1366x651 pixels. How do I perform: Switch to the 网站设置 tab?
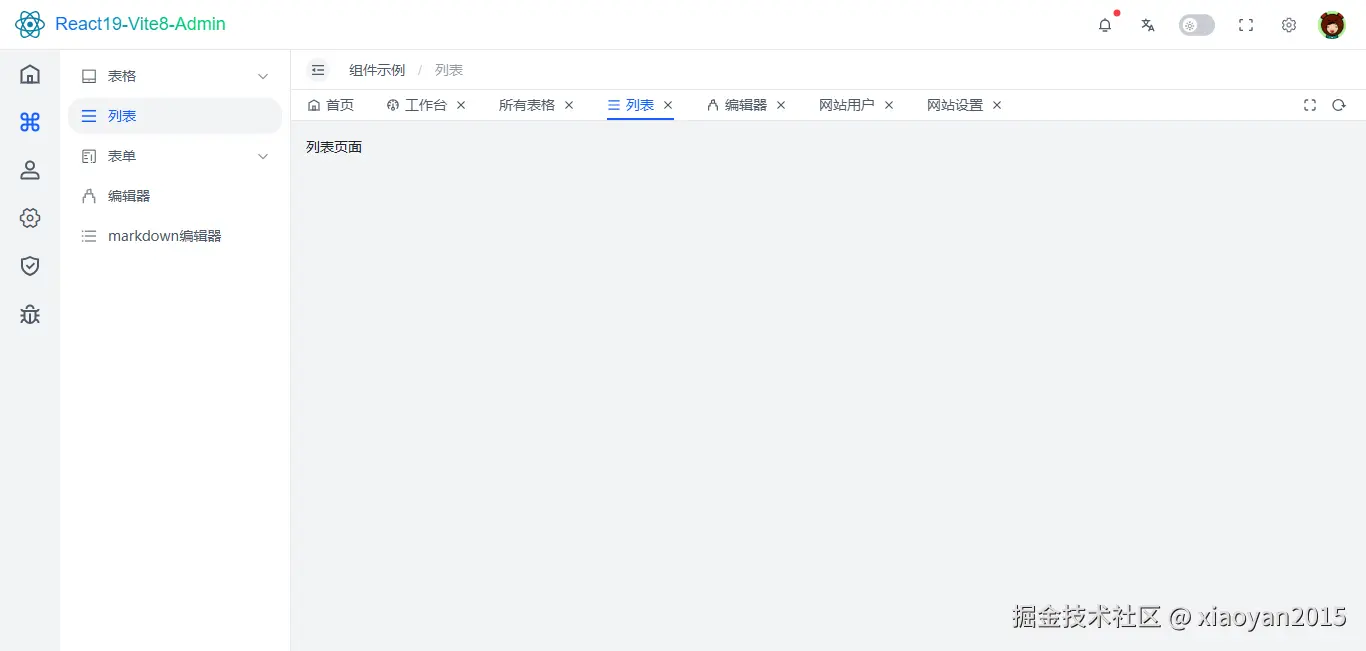[955, 105]
